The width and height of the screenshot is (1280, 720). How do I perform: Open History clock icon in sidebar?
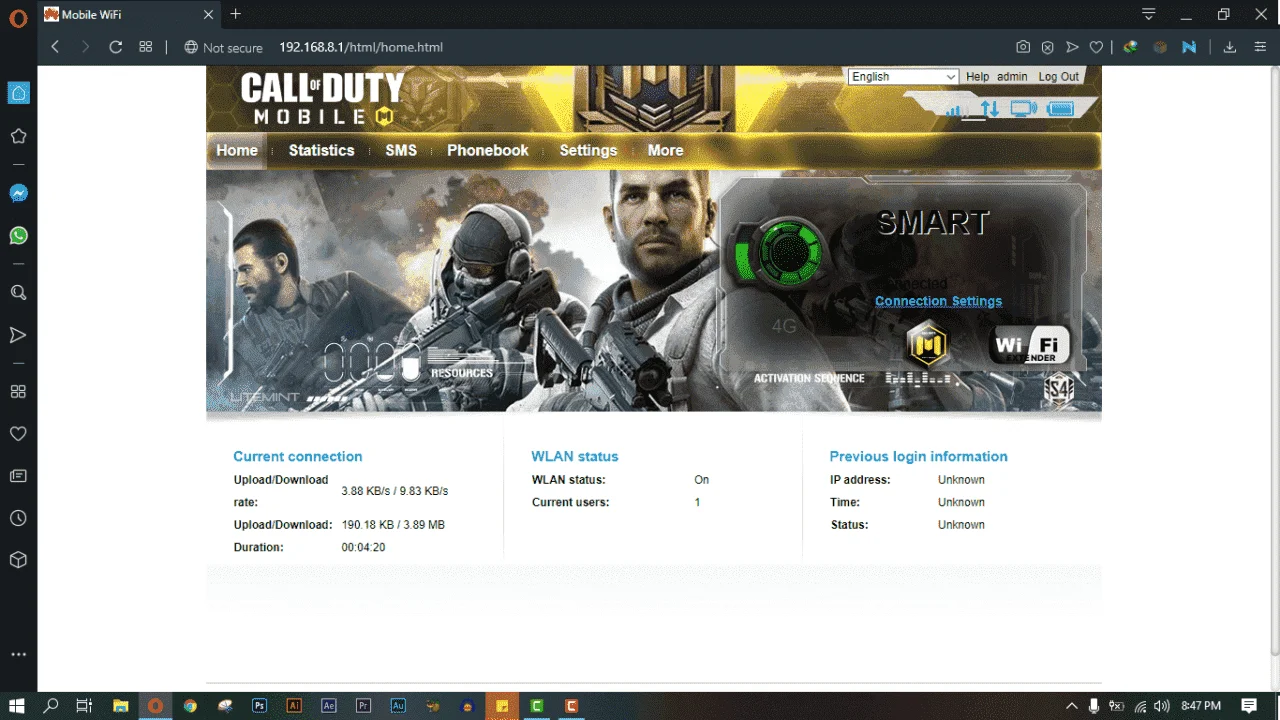[18, 518]
